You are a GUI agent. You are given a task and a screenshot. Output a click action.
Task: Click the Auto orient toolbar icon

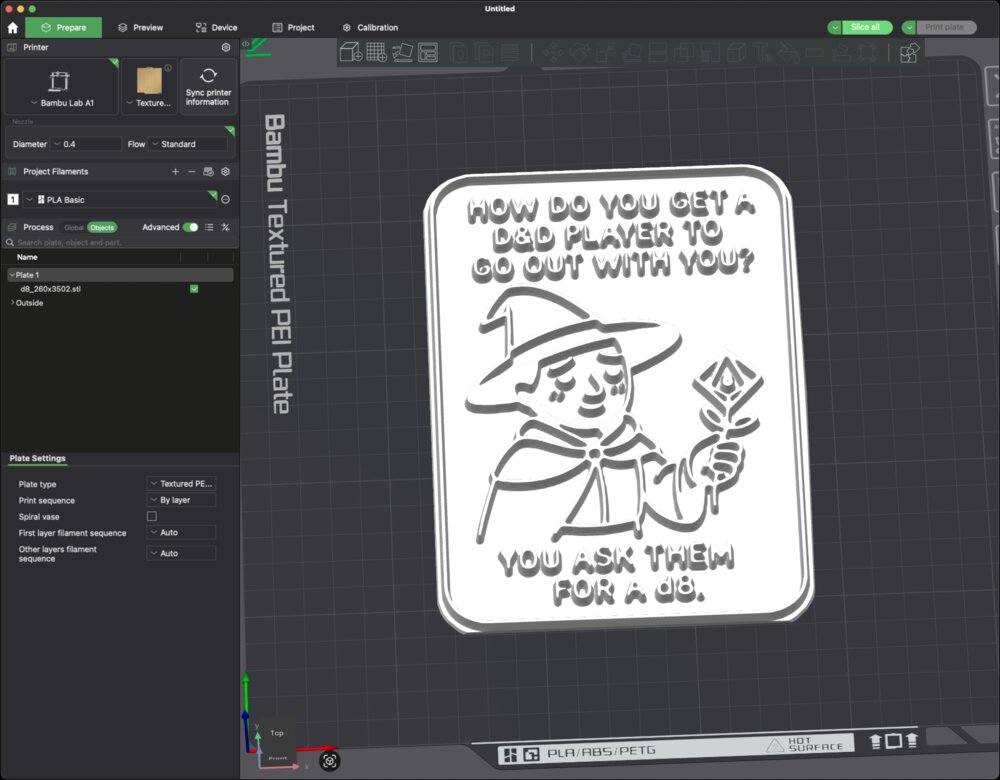[x=403, y=52]
